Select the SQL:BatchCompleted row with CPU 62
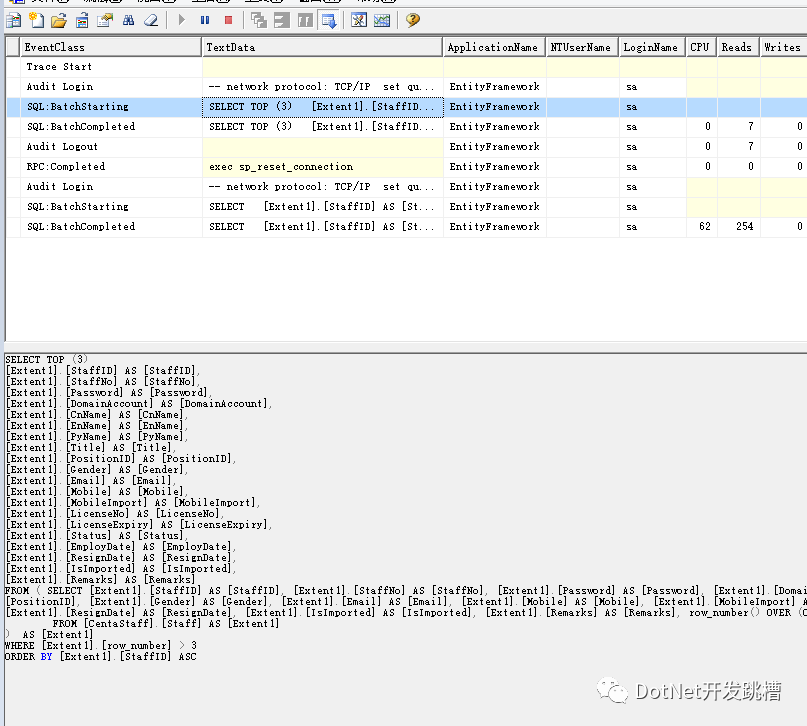The image size is (807, 726). (x=406, y=227)
